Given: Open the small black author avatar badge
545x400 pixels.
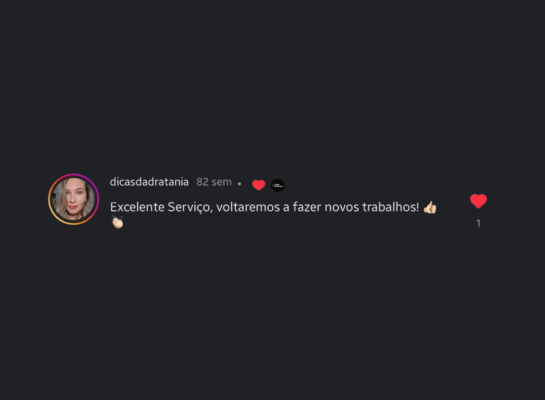Looking at the screenshot, I should (278, 185).
